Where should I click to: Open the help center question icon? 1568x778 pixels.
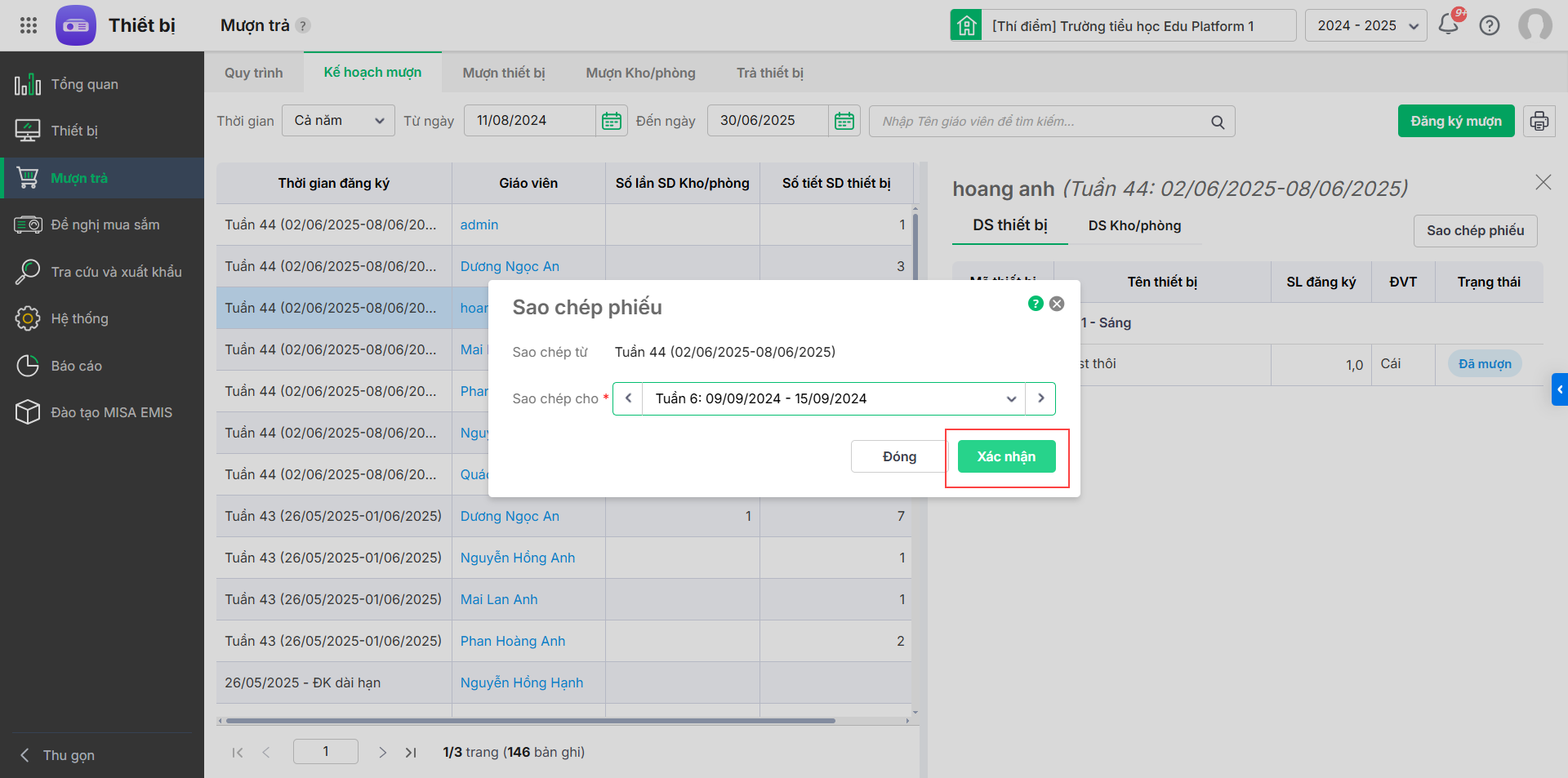(1490, 25)
